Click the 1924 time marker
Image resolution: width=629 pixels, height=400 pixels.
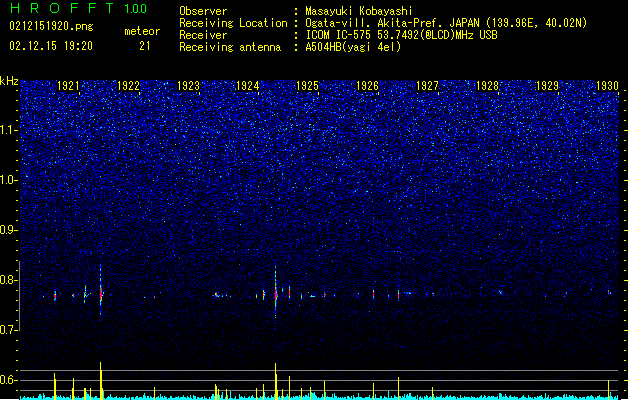pyautogui.click(x=248, y=86)
